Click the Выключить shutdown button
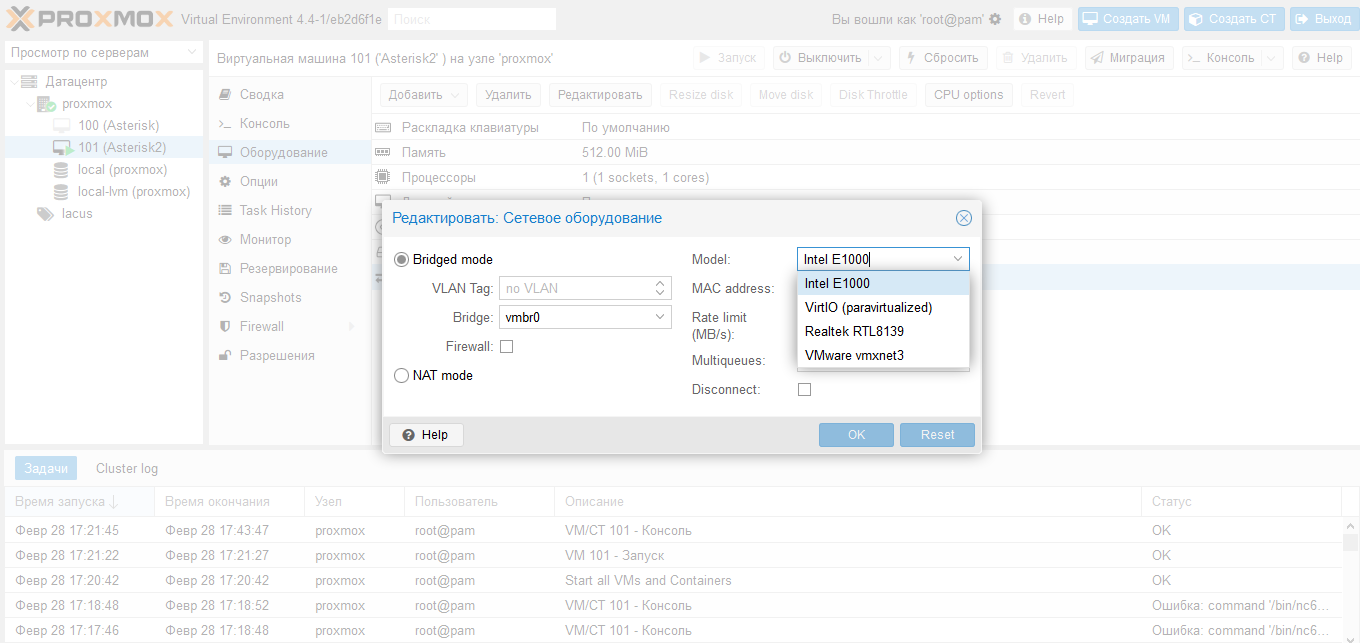 click(820, 58)
